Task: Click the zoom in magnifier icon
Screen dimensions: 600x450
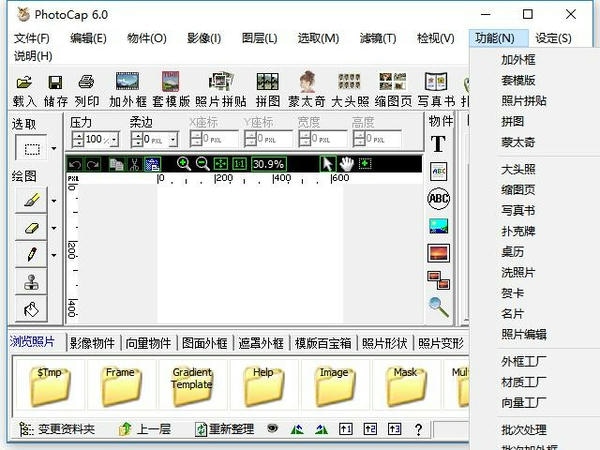Action: [184, 164]
